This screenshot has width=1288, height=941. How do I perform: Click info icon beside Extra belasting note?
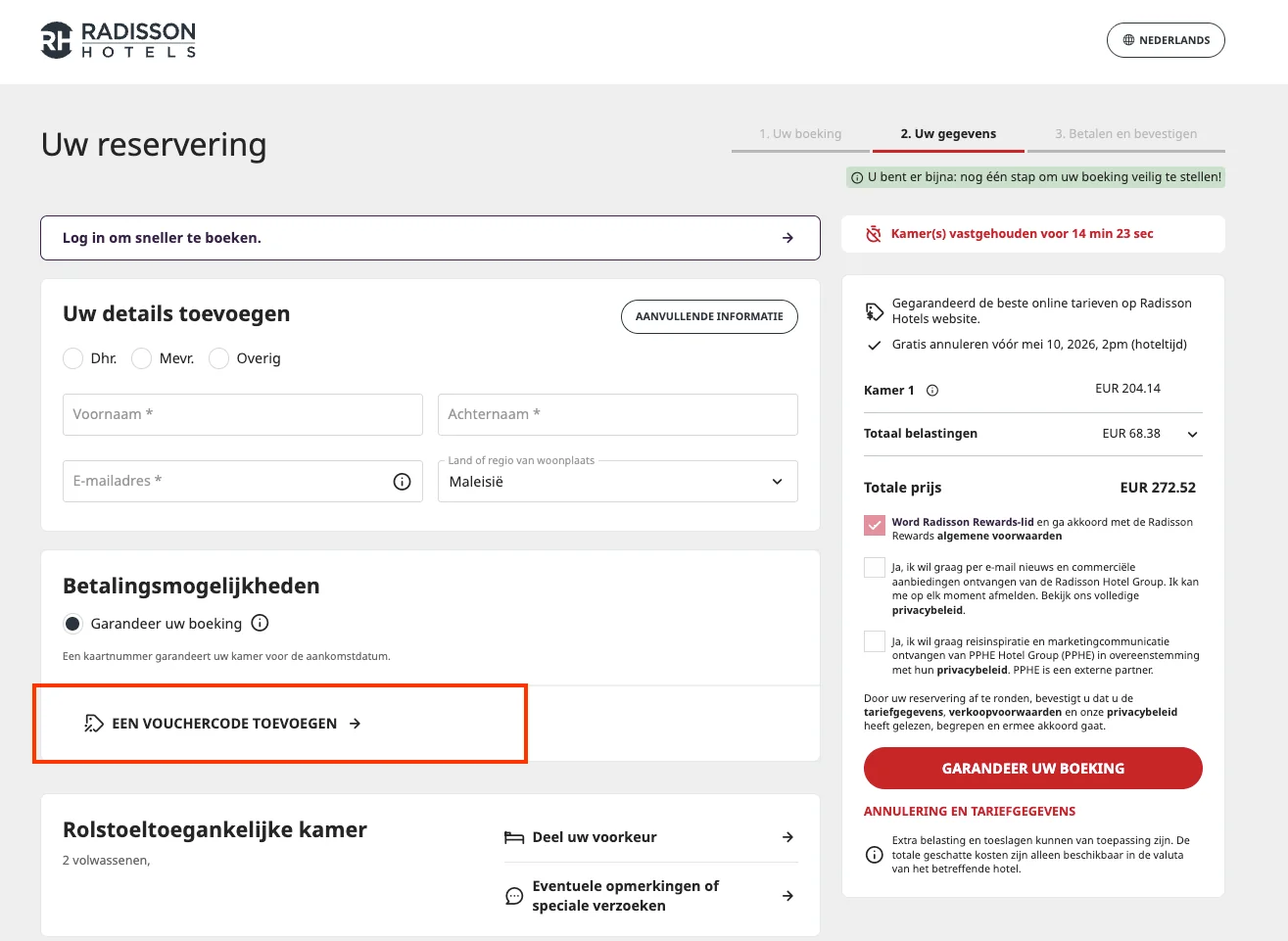(x=874, y=855)
